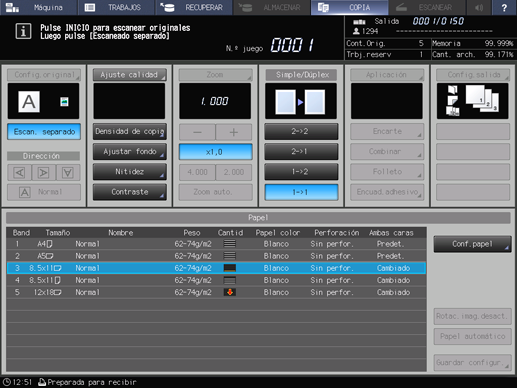Image resolution: width=517 pixels, height=388 pixels.
Task: Select the x1,0 zoom preset
Action: [215, 152]
